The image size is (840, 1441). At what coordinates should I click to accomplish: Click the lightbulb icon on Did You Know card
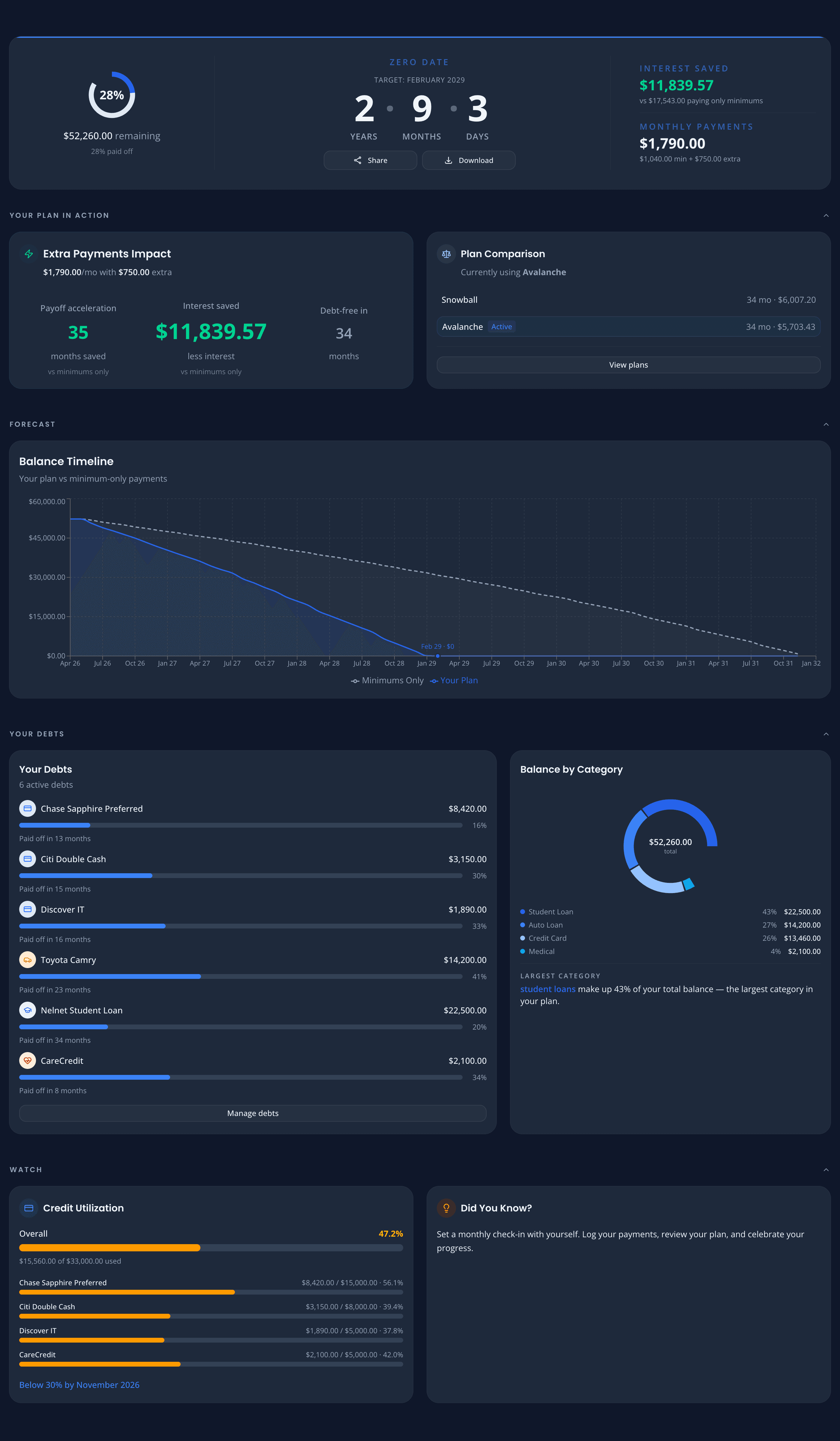coord(447,1208)
